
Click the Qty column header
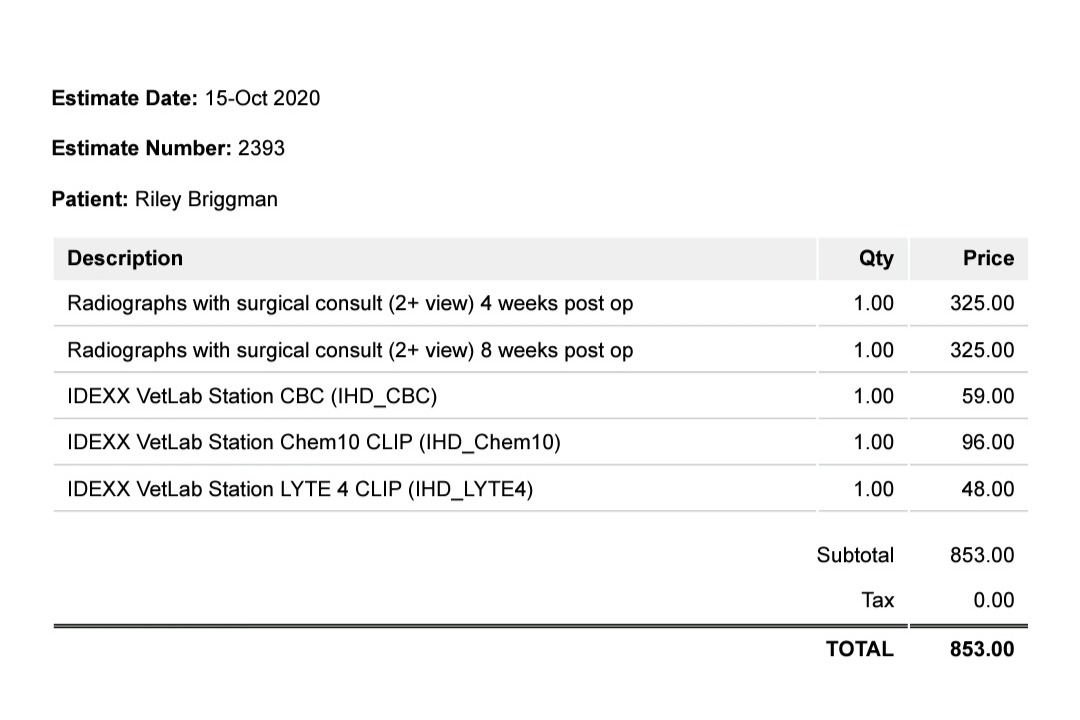click(x=876, y=258)
